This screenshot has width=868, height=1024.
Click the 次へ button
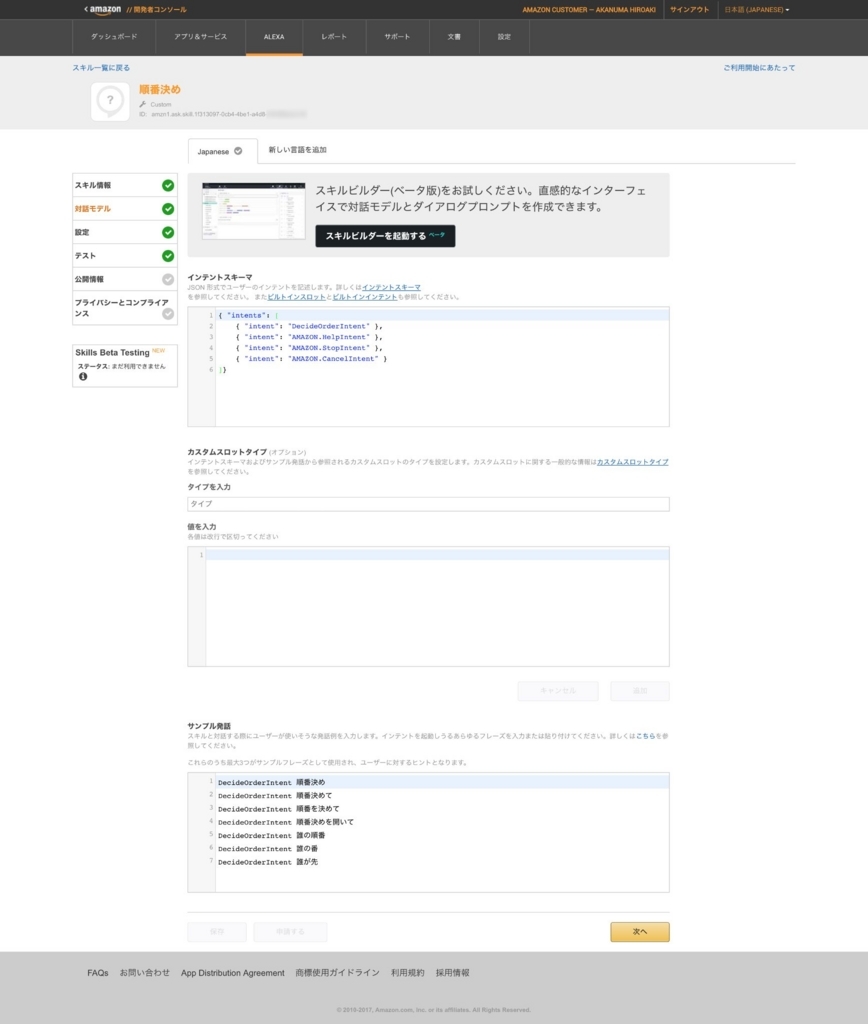pyautogui.click(x=639, y=932)
